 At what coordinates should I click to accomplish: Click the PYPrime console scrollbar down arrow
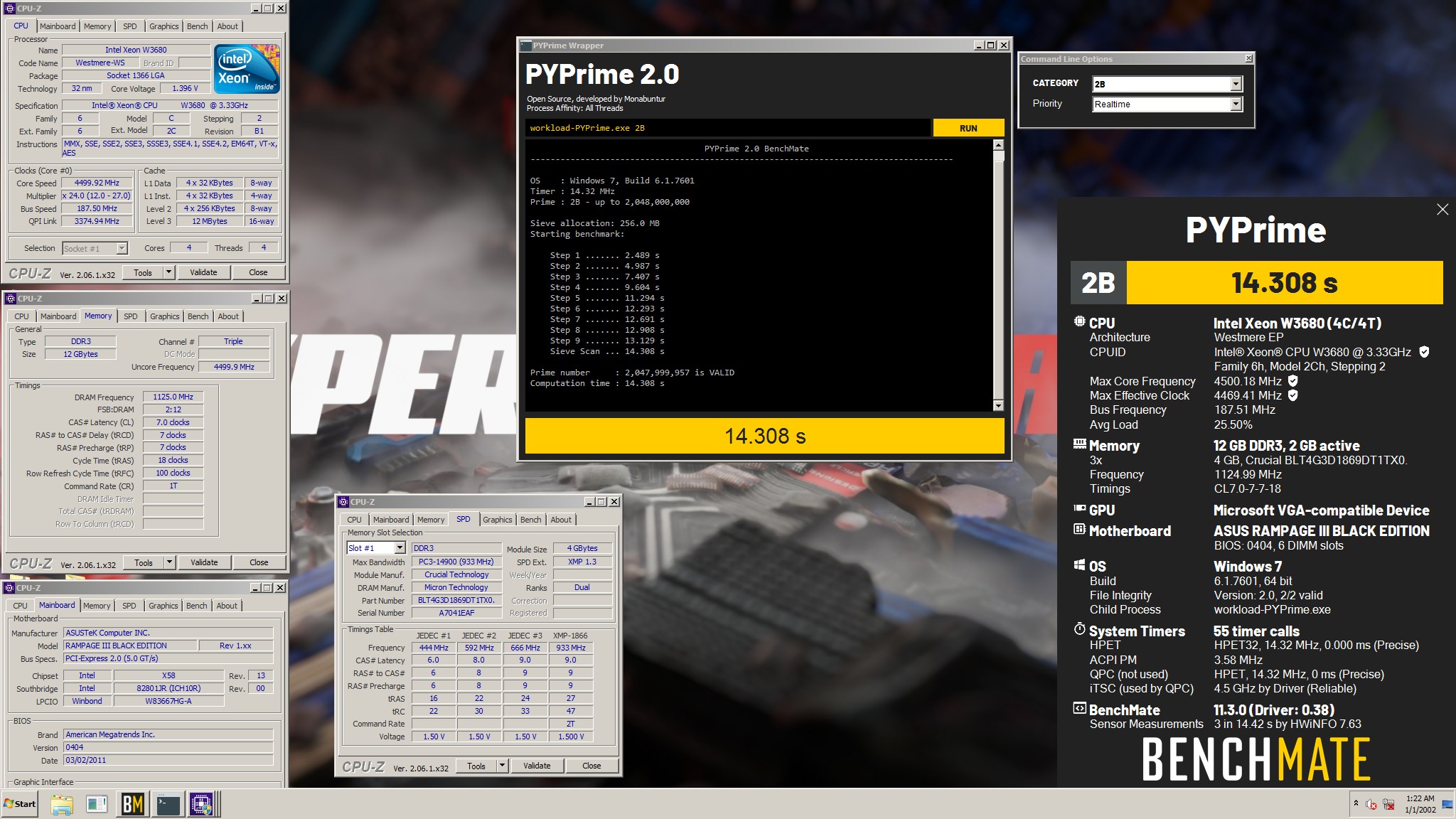998,405
